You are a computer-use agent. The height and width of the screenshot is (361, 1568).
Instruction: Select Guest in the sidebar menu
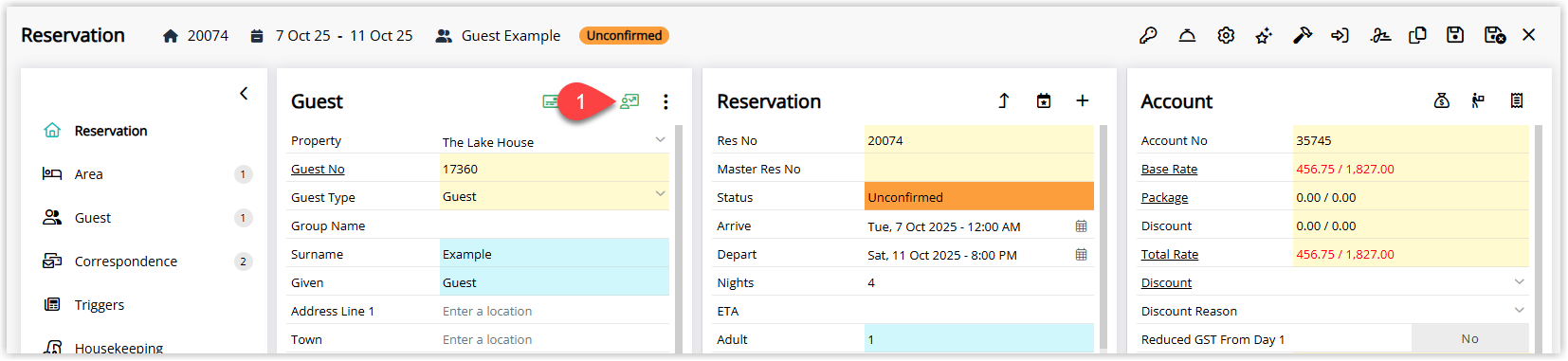93,218
